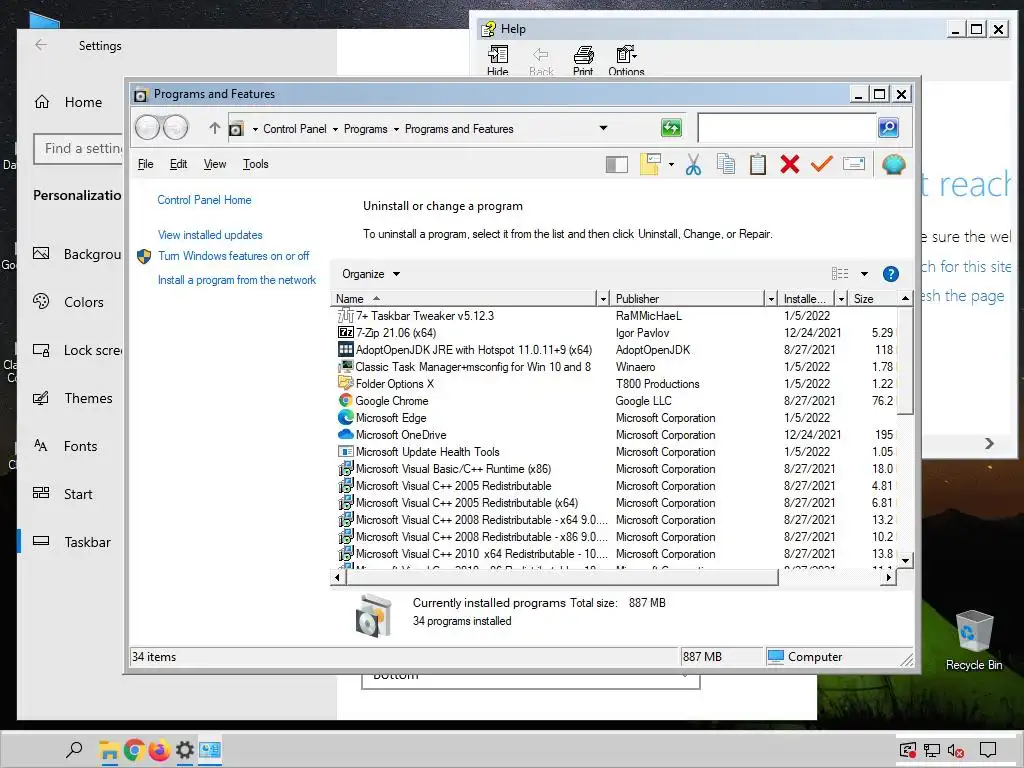This screenshot has width=1024, height=768.
Task: Open the Installed On column filter dropdown
Action: [841, 298]
